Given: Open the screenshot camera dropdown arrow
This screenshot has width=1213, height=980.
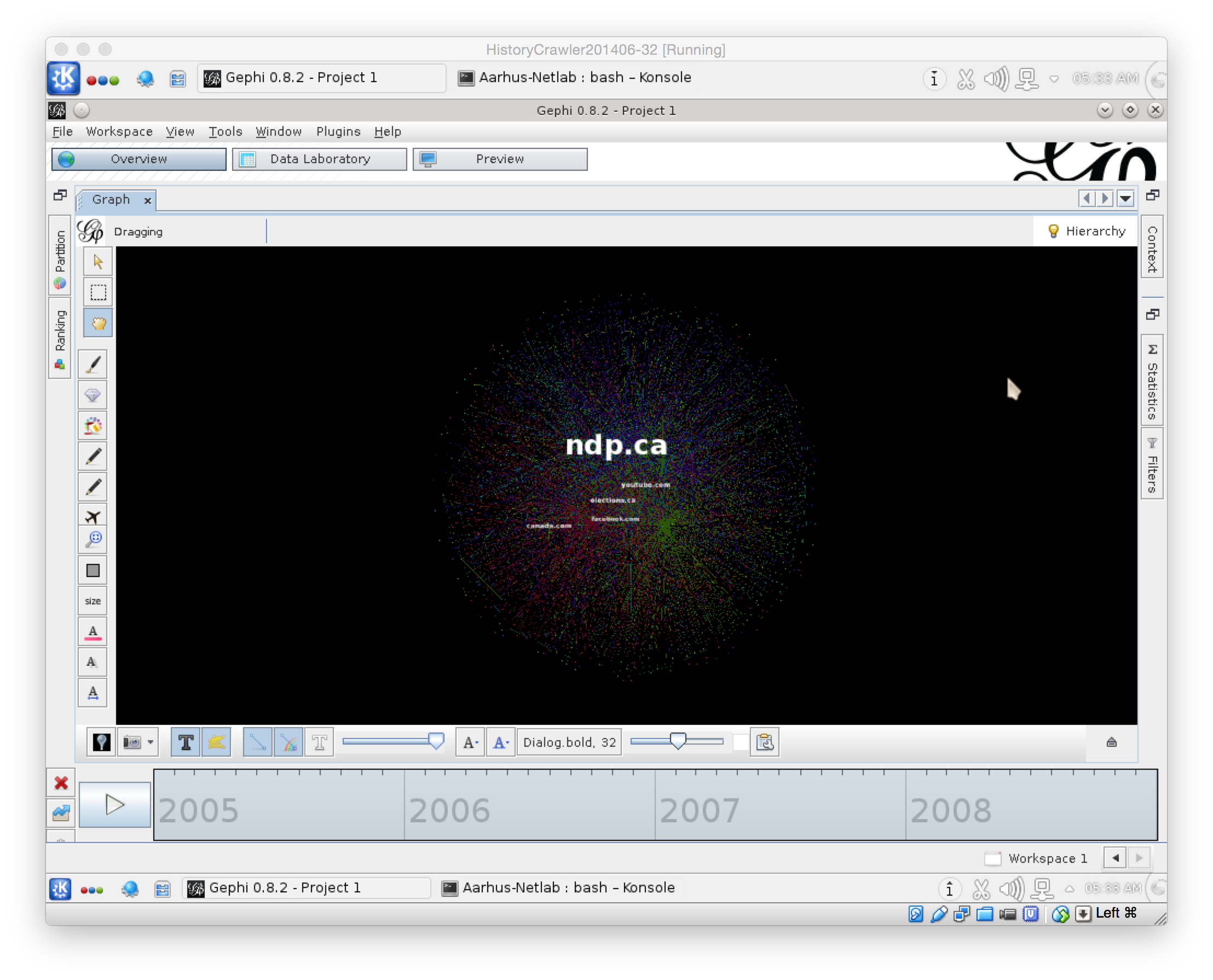Looking at the screenshot, I should pyautogui.click(x=150, y=742).
